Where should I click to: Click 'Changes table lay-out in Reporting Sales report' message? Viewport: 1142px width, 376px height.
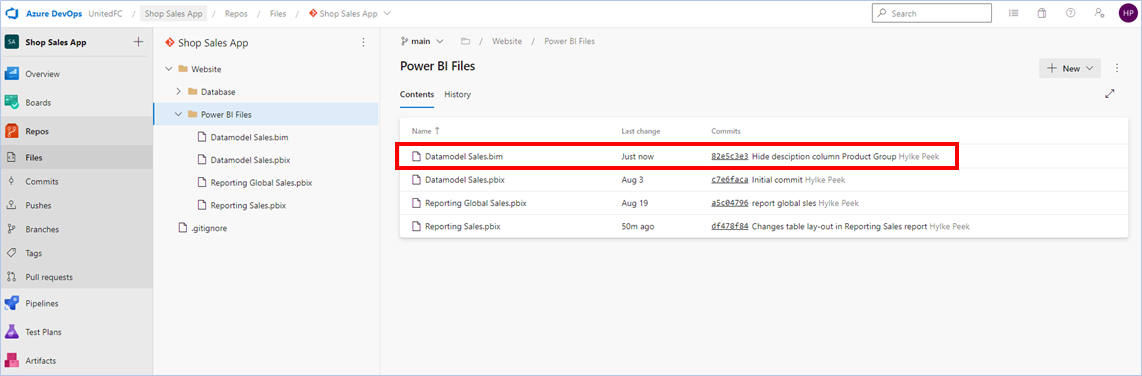point(839,227)
